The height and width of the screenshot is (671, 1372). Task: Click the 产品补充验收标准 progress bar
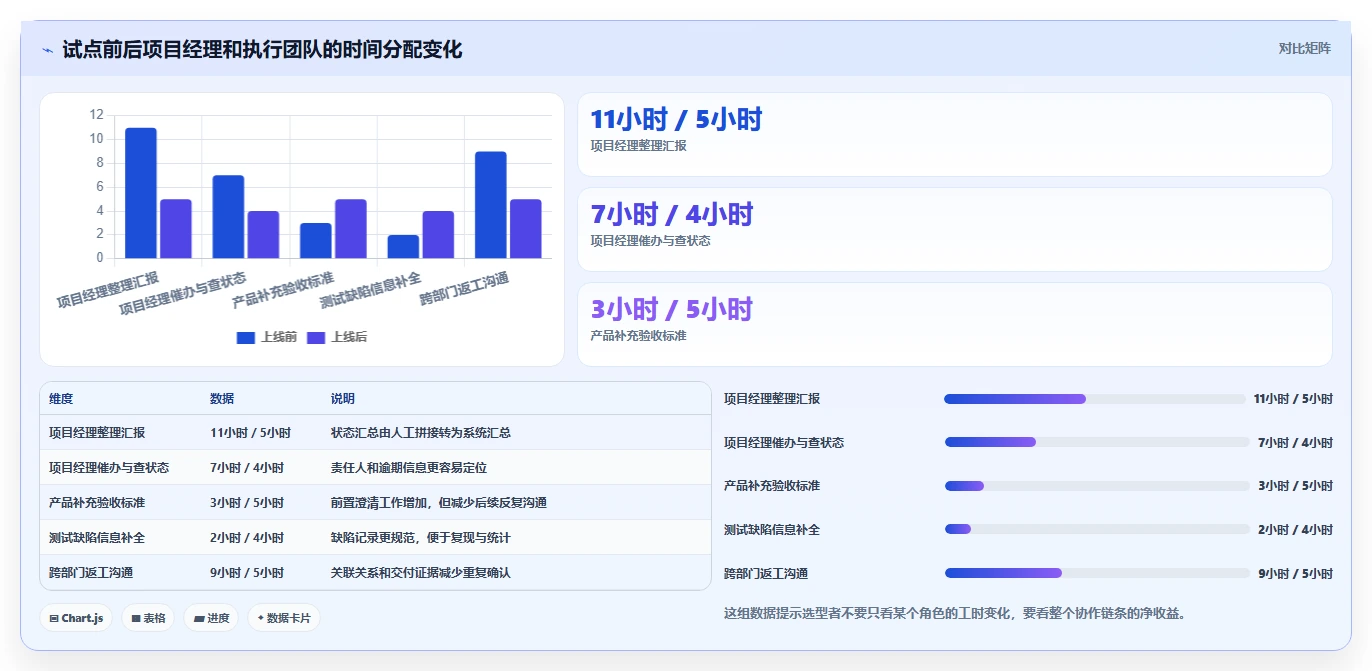(1097, 486)
